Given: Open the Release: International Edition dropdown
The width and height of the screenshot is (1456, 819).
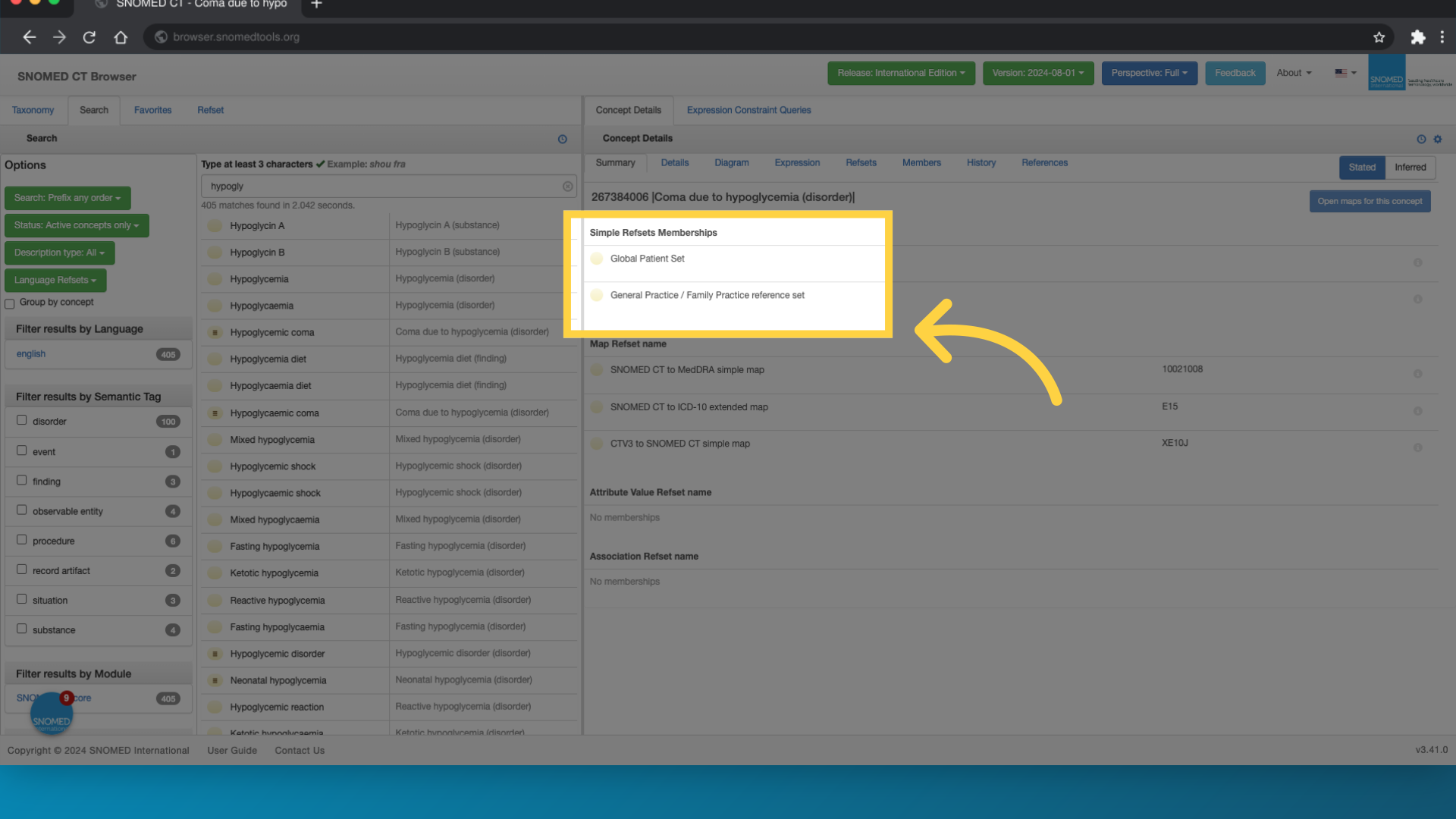Looking at the screenshot, I should [900, 73].
